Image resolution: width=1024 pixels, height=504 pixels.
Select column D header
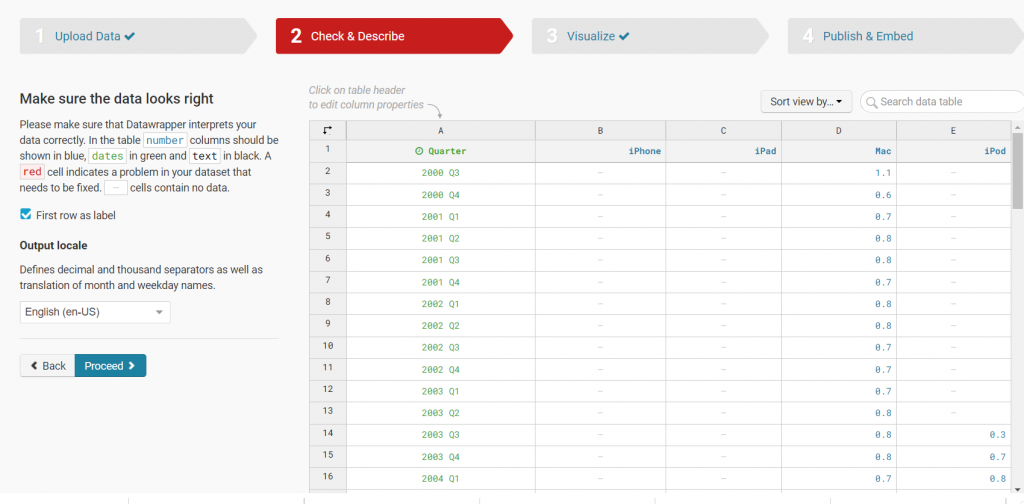point(839,131)
